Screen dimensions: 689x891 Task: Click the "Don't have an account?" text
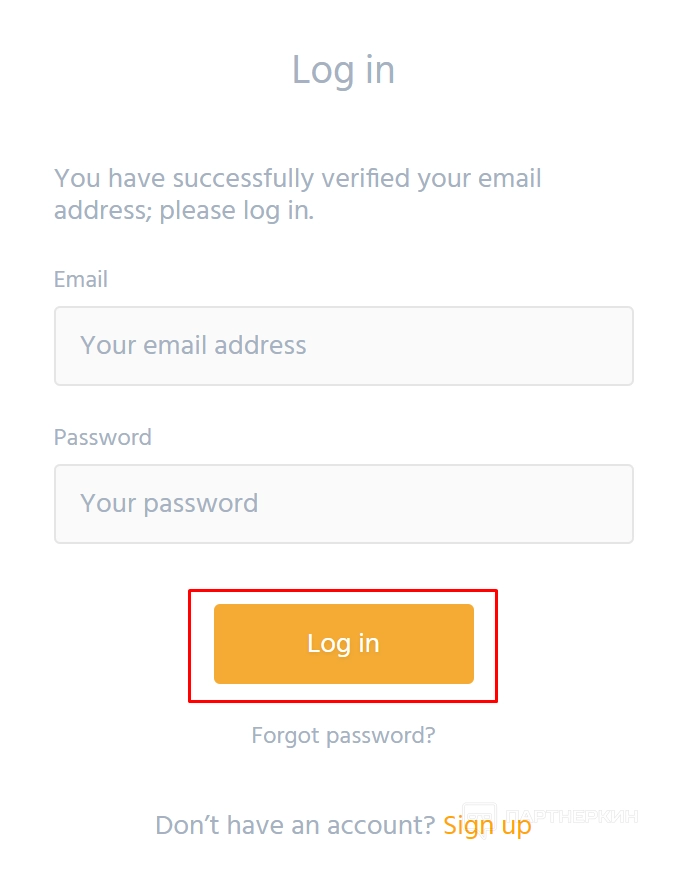[294, 826]
